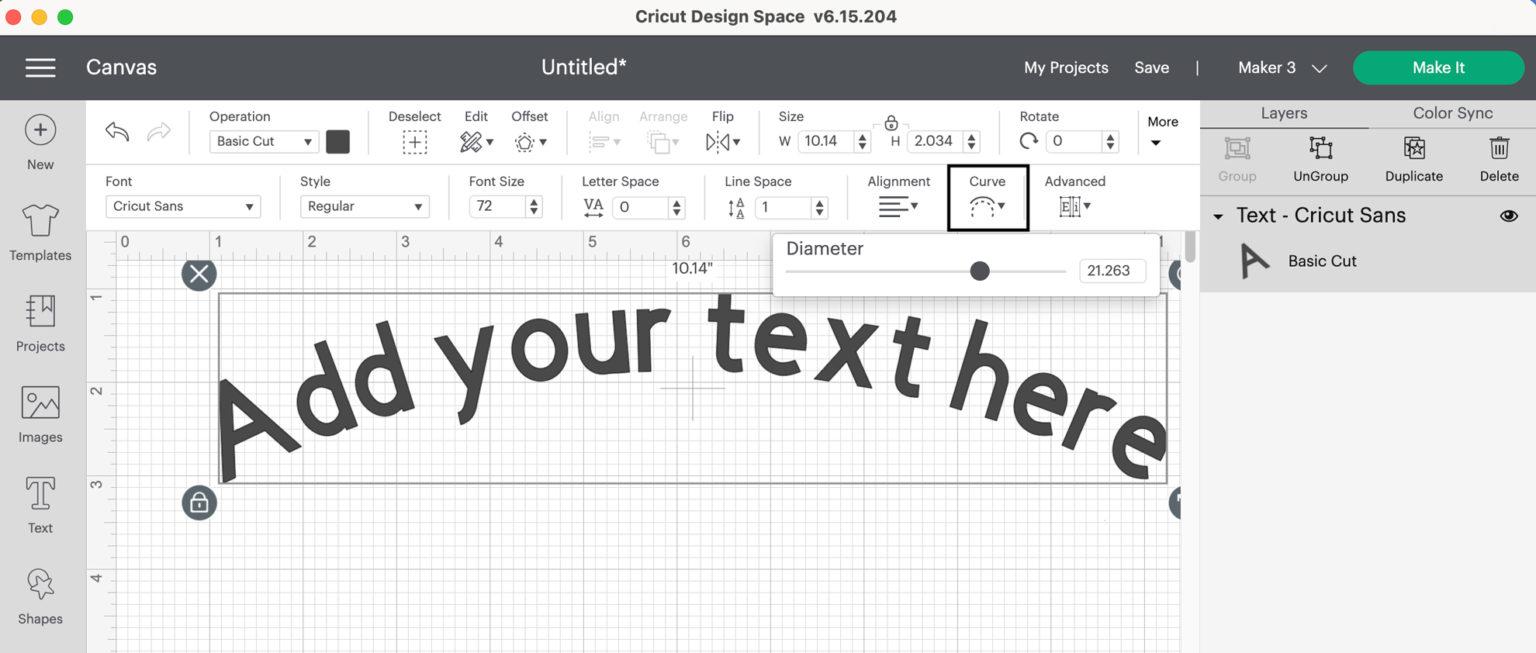This screenshot has height=653, width=1536.
Task: Open the Font dropdown
Action: coord(183,206)
